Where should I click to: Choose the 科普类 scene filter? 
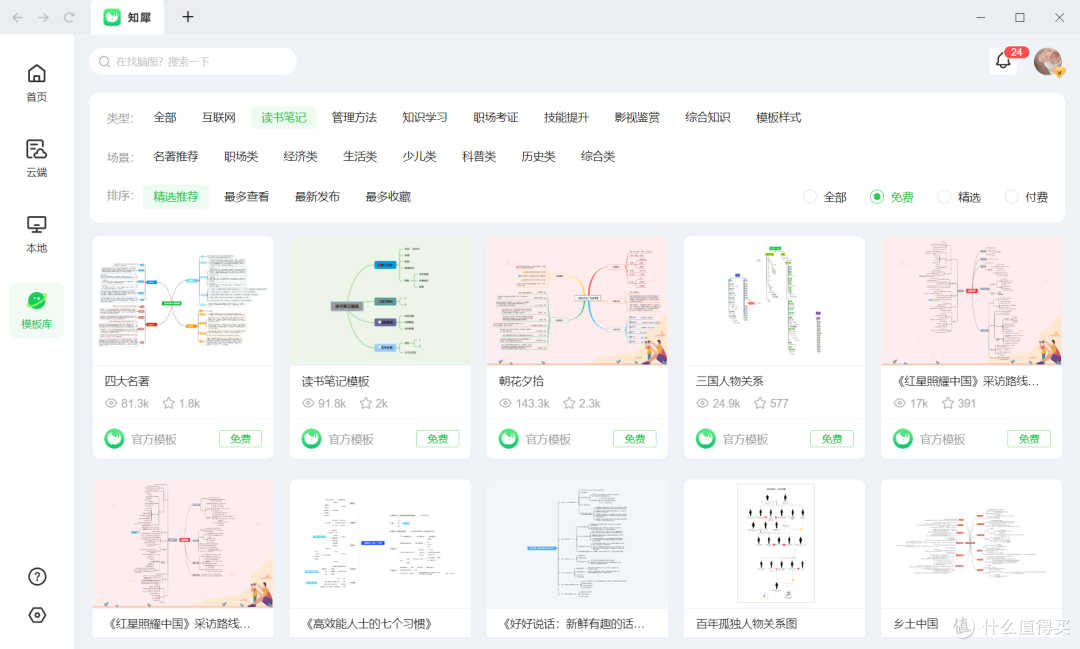click(x=479, y=157)
